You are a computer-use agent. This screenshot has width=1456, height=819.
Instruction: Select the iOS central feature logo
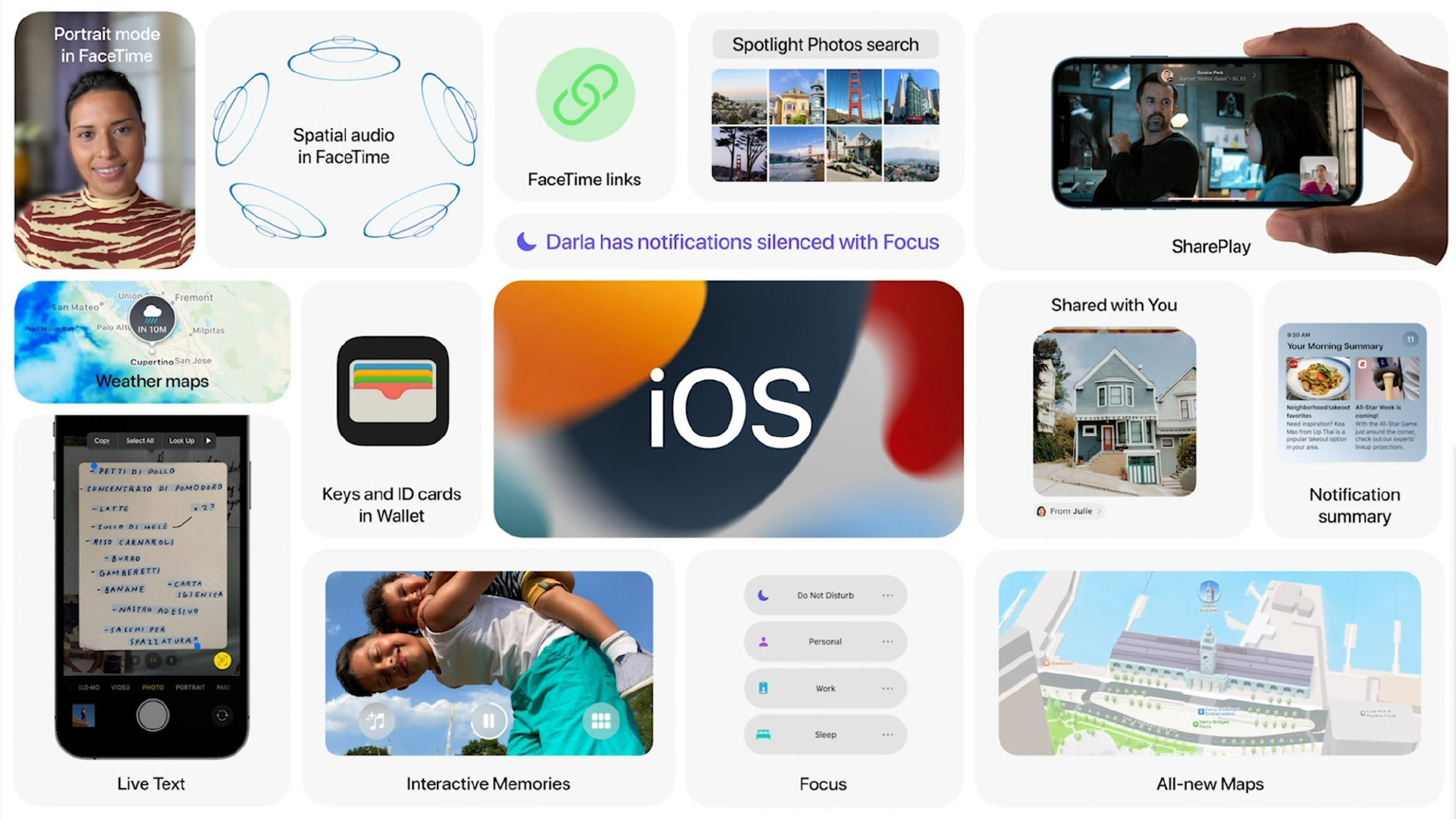(729, 409)
